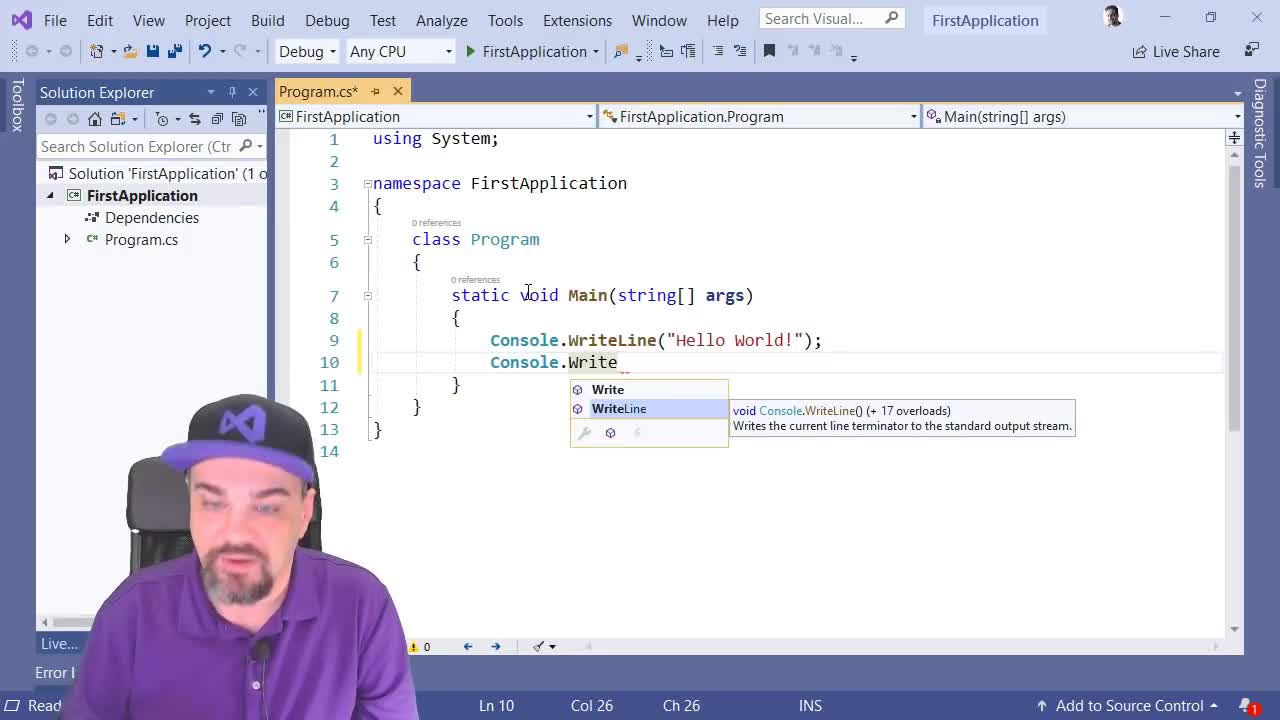
Task: Pin the Program.cs tab
Action: coord(373,92)
